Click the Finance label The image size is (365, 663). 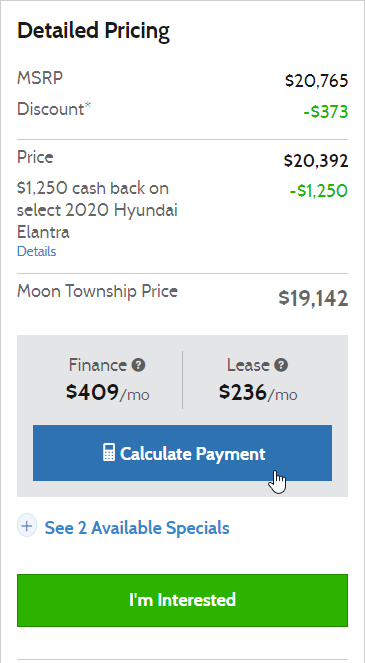click(x=98, y=365)
